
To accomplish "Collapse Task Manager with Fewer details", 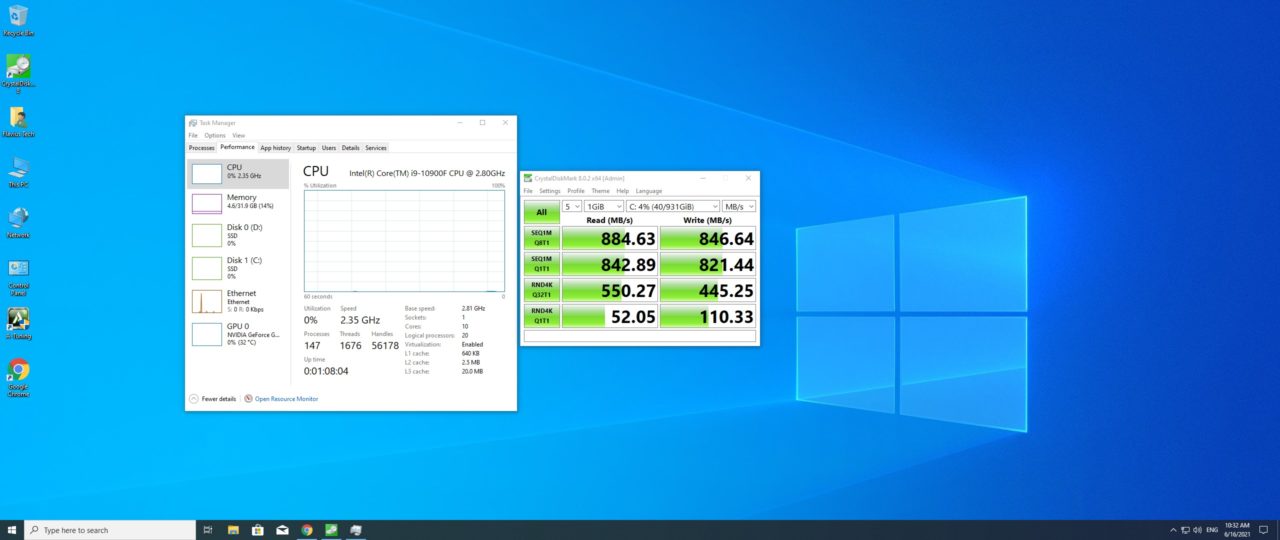I will 213,398.
